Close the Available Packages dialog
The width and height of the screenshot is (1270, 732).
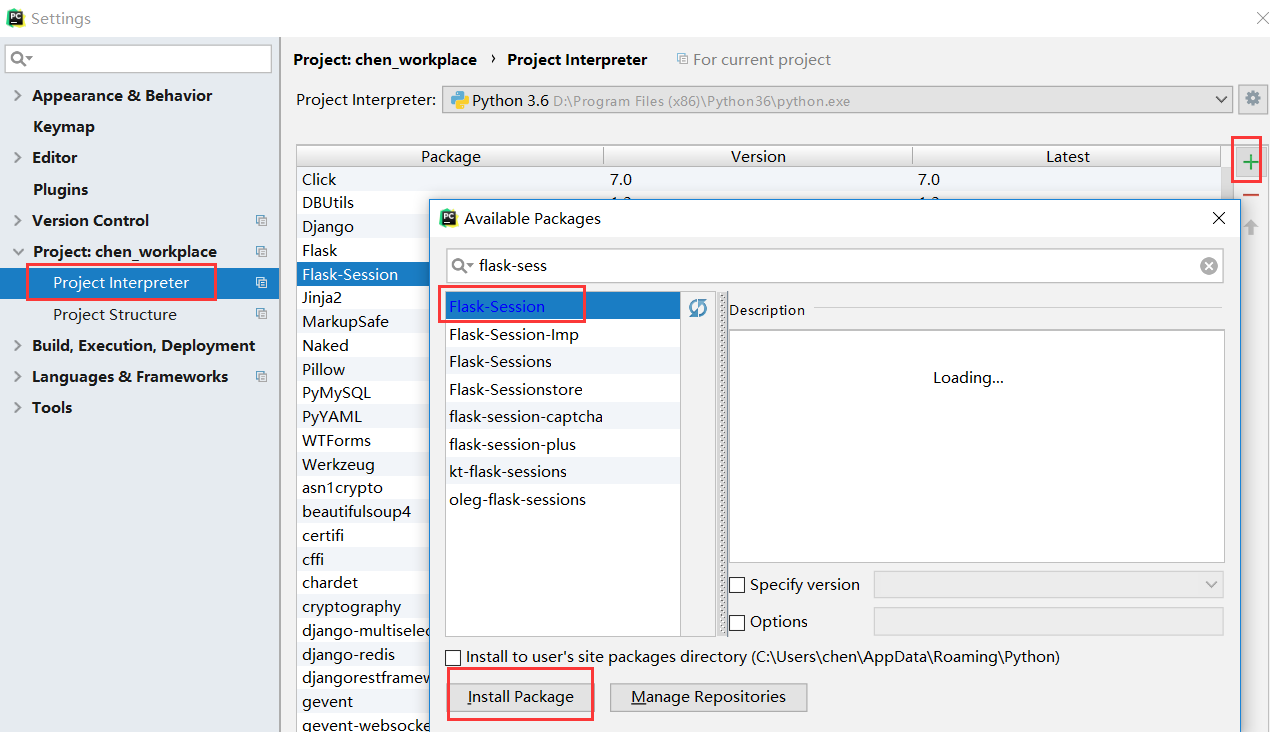[1219, 218]
